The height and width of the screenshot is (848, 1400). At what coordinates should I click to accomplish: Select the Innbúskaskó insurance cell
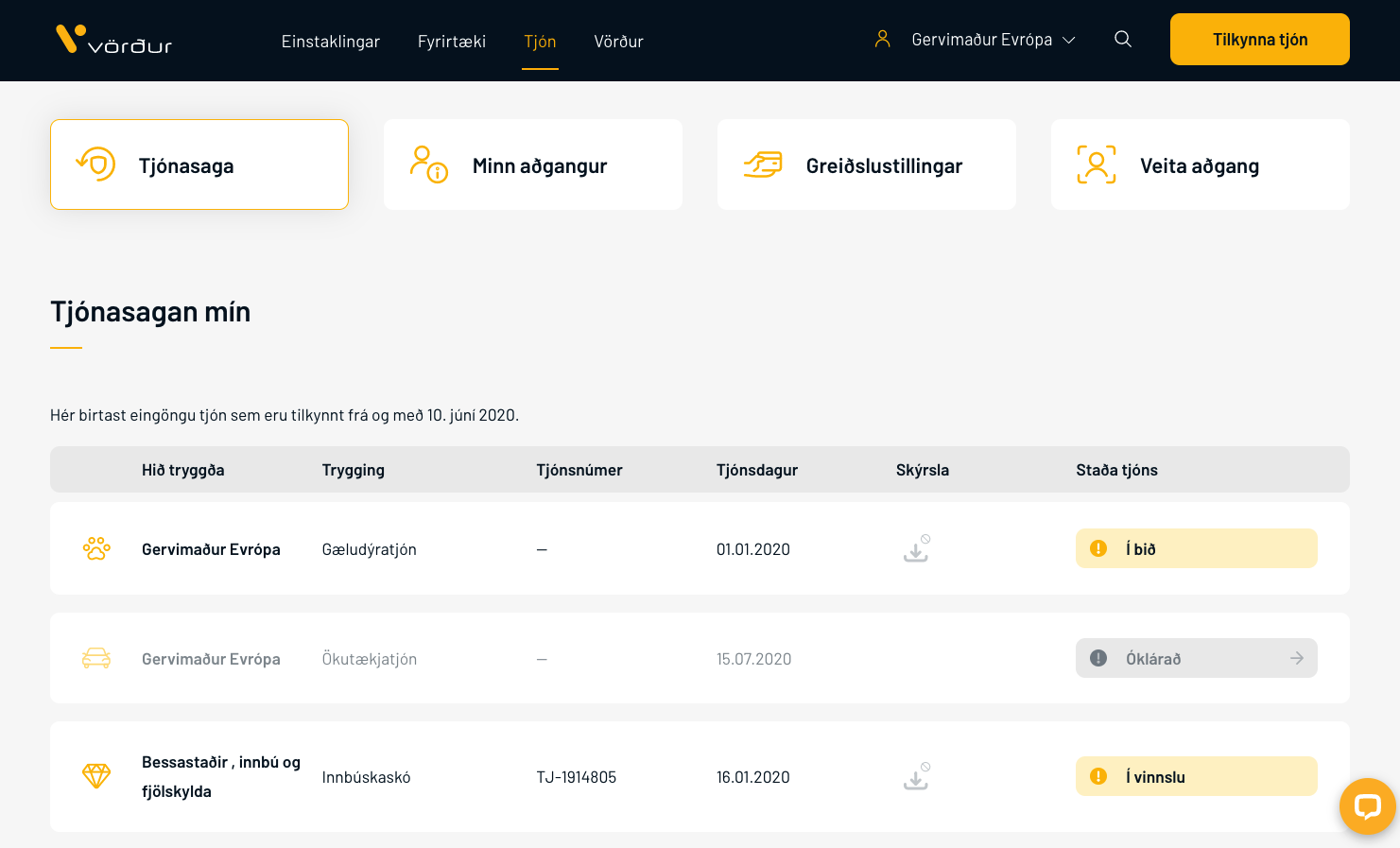pyautogui.click(x=367, y=777)
